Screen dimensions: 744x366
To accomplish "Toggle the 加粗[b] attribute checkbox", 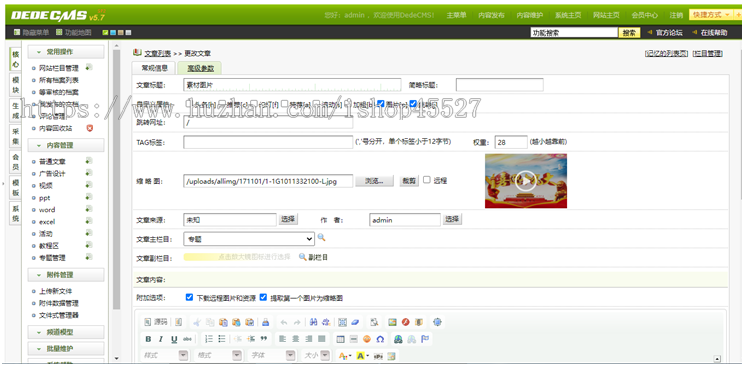I will pos(348,103).
